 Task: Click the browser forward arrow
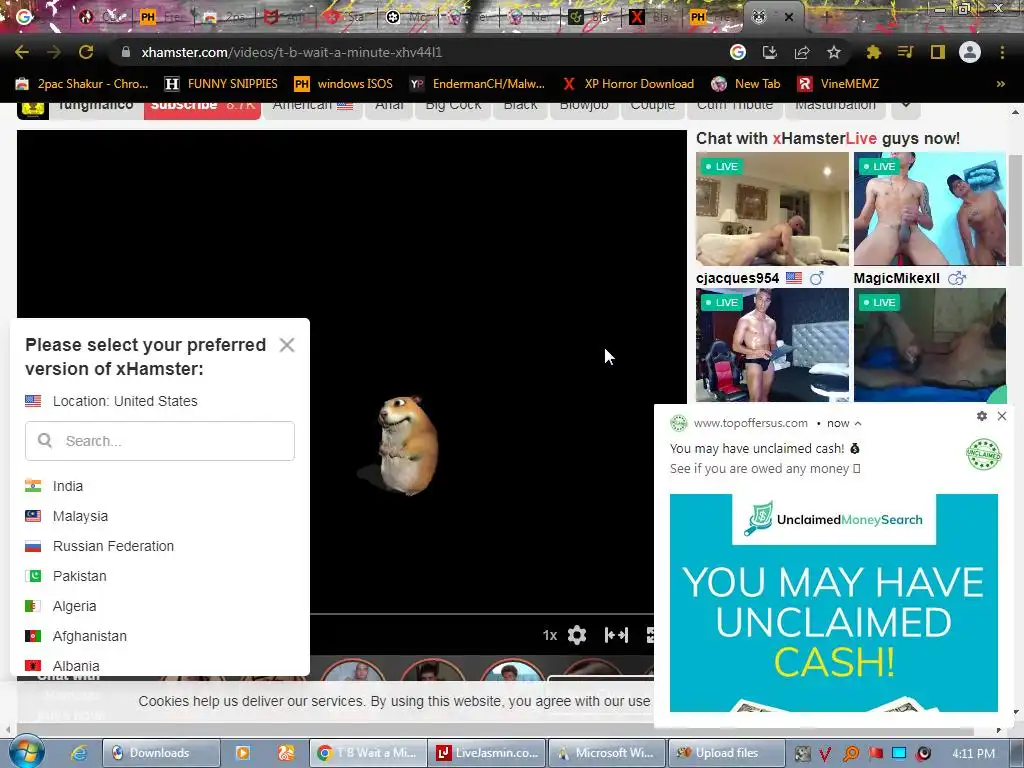click(x=54, y=52)
